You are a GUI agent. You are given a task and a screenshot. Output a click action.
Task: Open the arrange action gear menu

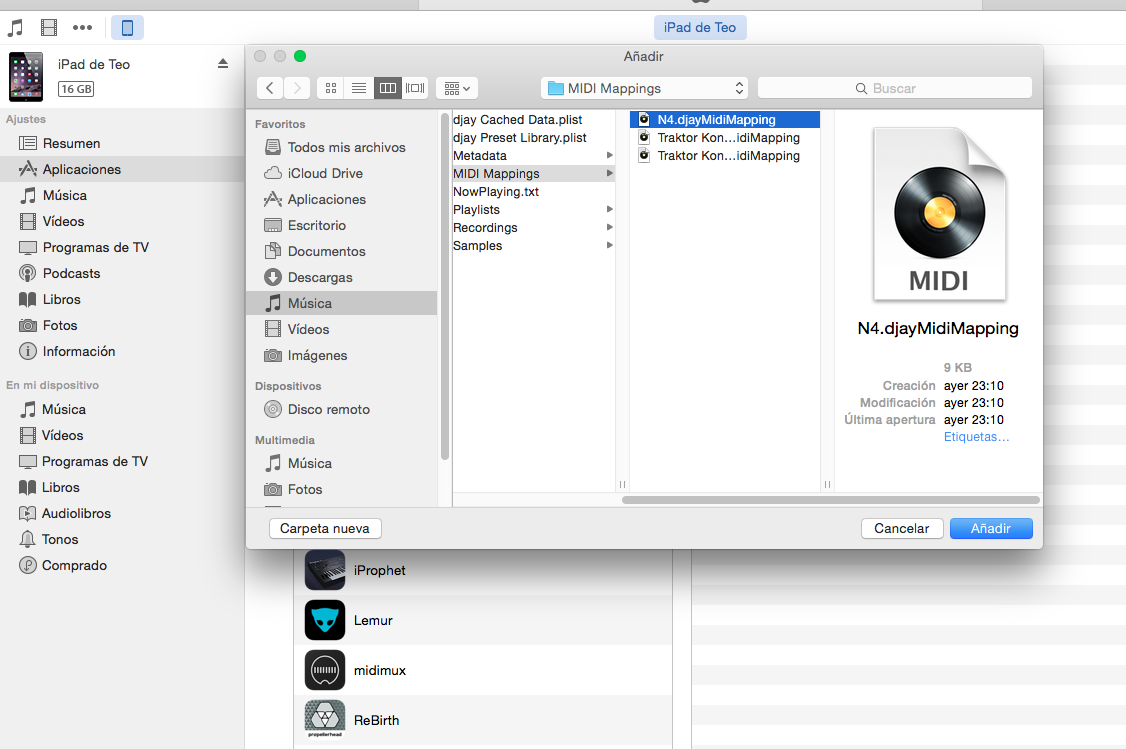(x=456, y=87)
